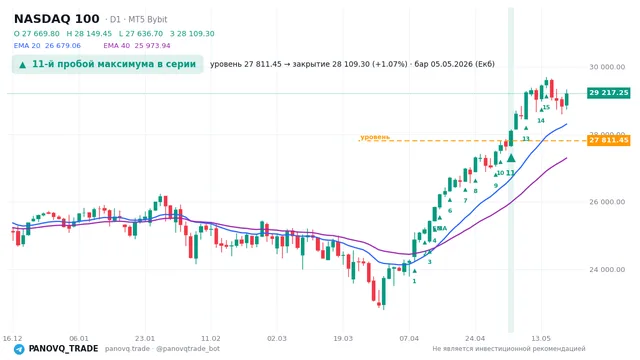Image resolution: width=640 pixels, height=360 pixels.
Task: Click the 30 000.00 price axis label
Action: point(607,67)
